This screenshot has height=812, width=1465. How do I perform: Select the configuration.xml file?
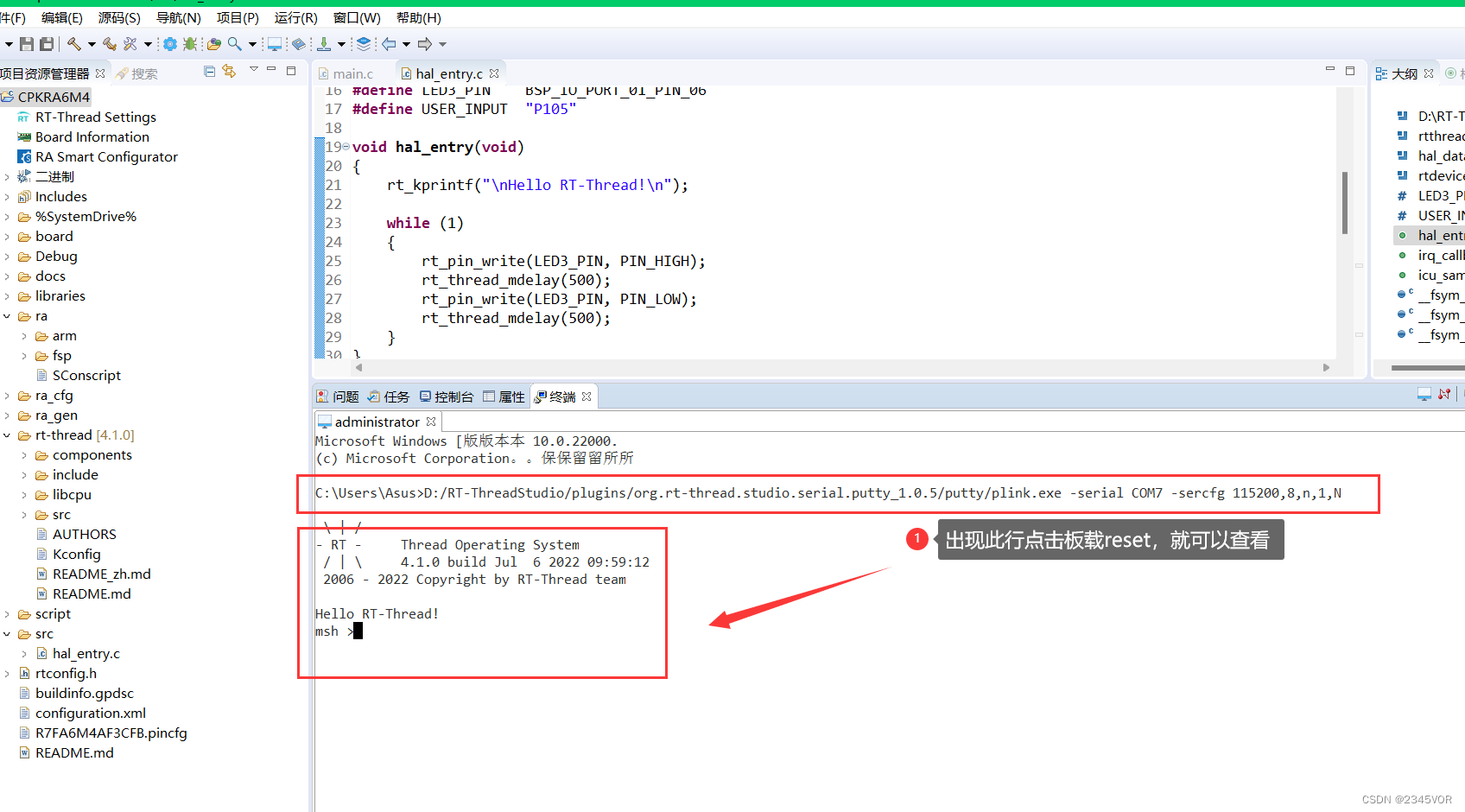tap(82, 714)
